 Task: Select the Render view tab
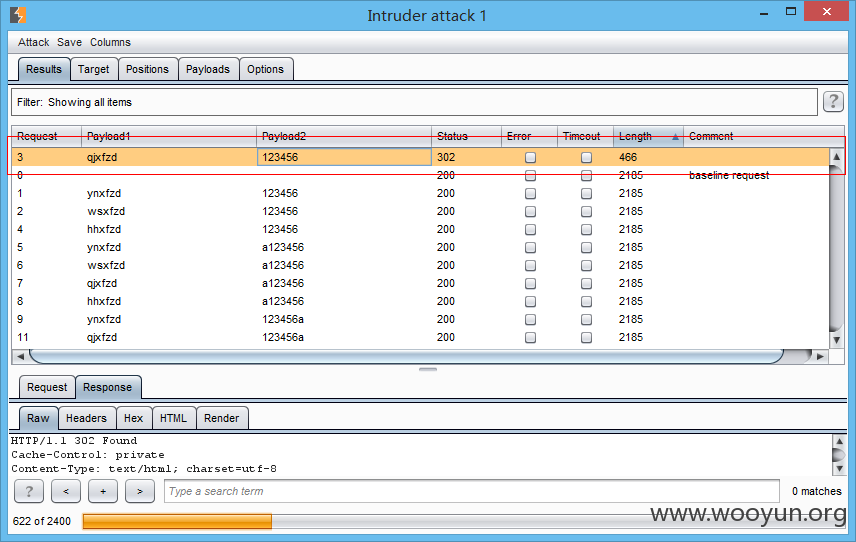[222, 418]
